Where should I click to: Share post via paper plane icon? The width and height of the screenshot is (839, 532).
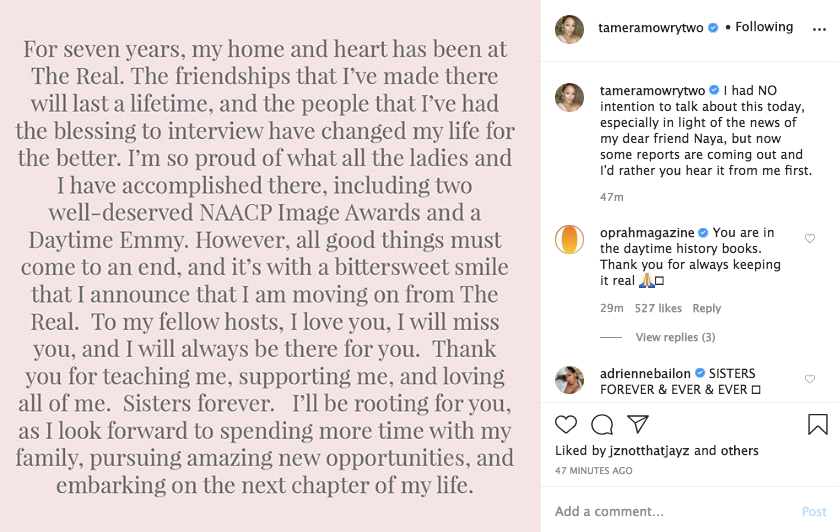[x=638, y=424]
